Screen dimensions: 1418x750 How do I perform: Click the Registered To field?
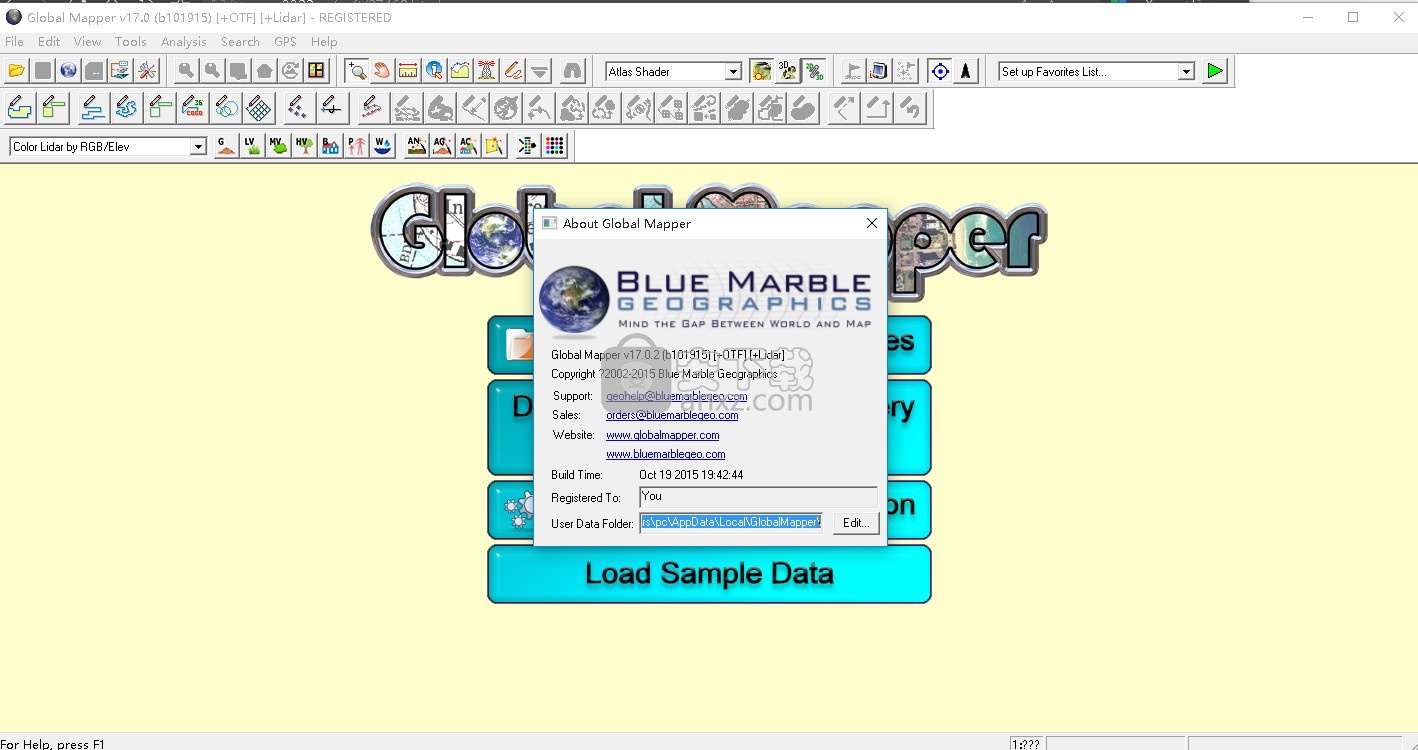click(x=758, y=497)
